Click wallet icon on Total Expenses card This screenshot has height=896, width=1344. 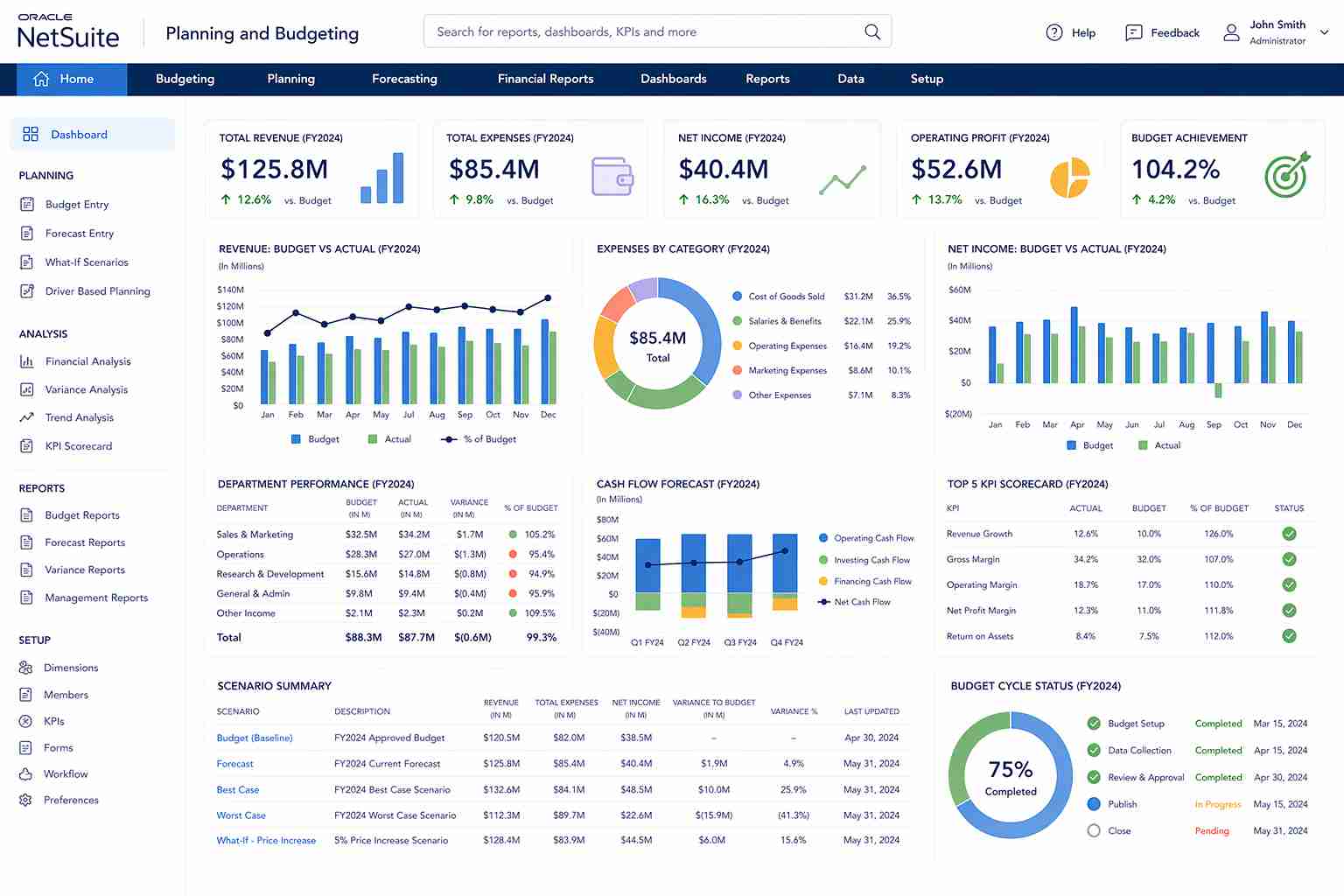612,176
